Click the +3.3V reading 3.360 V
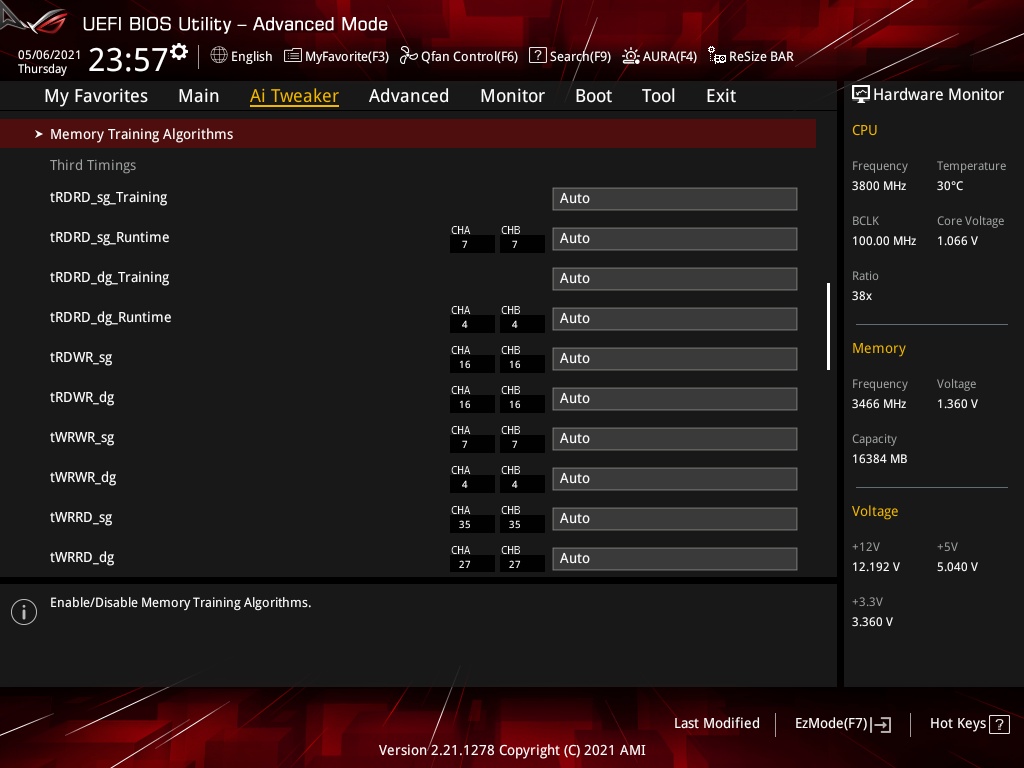Image resolution: width=1024 pixels, height=768 pixels. point(872,622)
